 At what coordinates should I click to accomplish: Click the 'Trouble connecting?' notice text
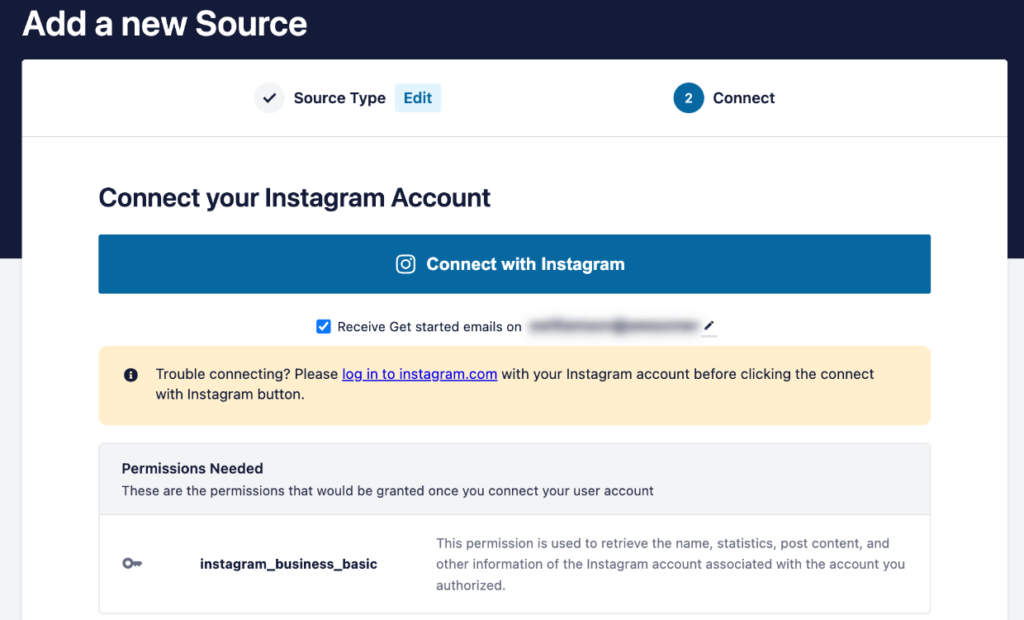(x=515, y=384)
